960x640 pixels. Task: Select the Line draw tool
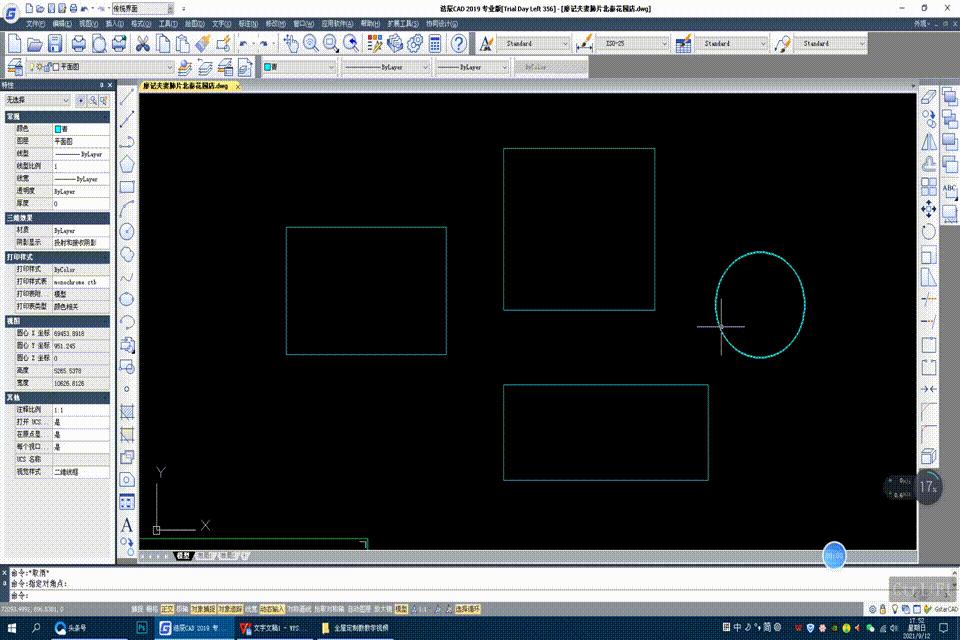127,98
